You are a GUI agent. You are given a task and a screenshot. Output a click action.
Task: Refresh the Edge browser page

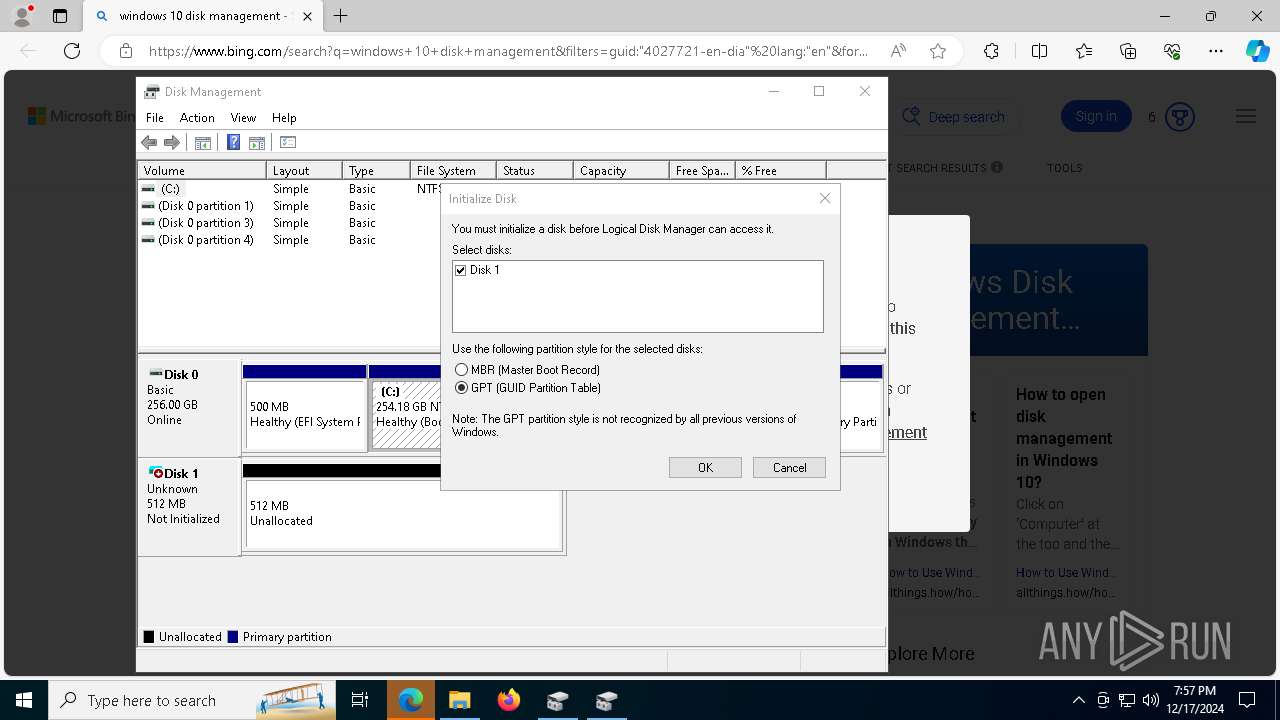click(x=72, y=51)
